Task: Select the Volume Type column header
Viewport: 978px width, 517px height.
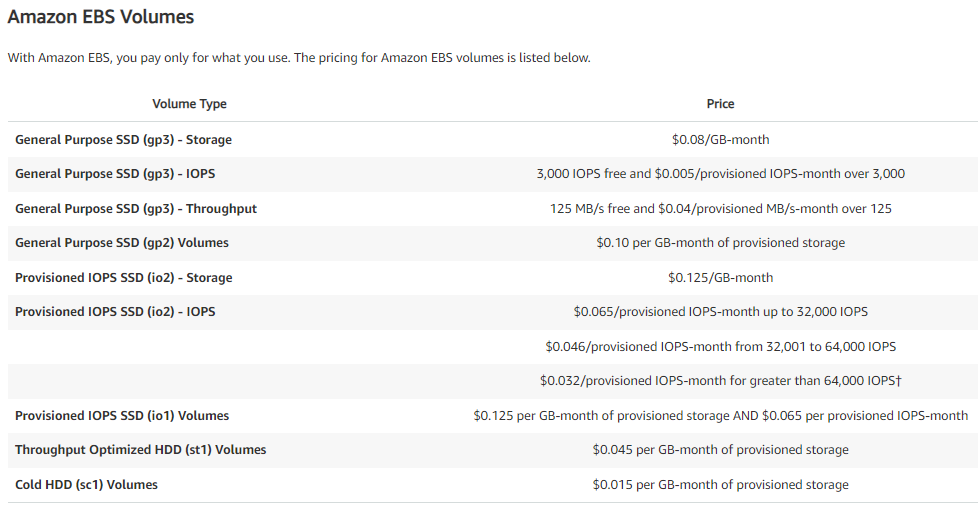Action: click(189, 104)
